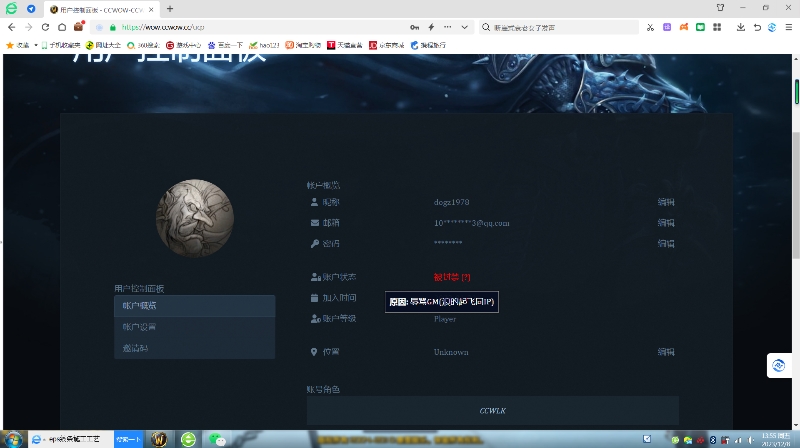Click 编辑 link next to the email address
The image size is (800, 448).
click(x=666, y=223)
